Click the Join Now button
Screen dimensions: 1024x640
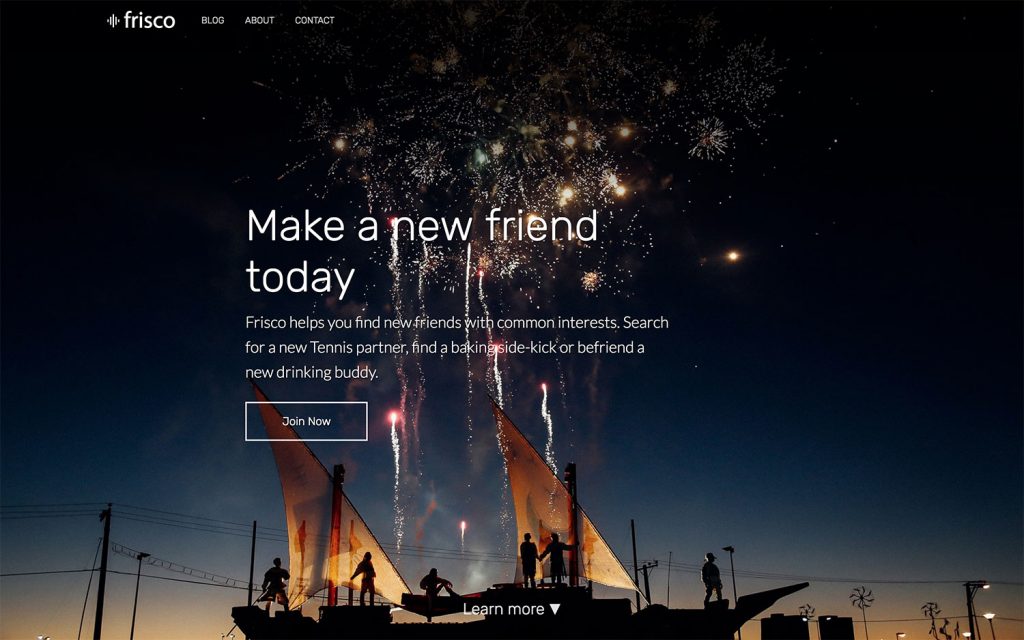pos(306,421)
